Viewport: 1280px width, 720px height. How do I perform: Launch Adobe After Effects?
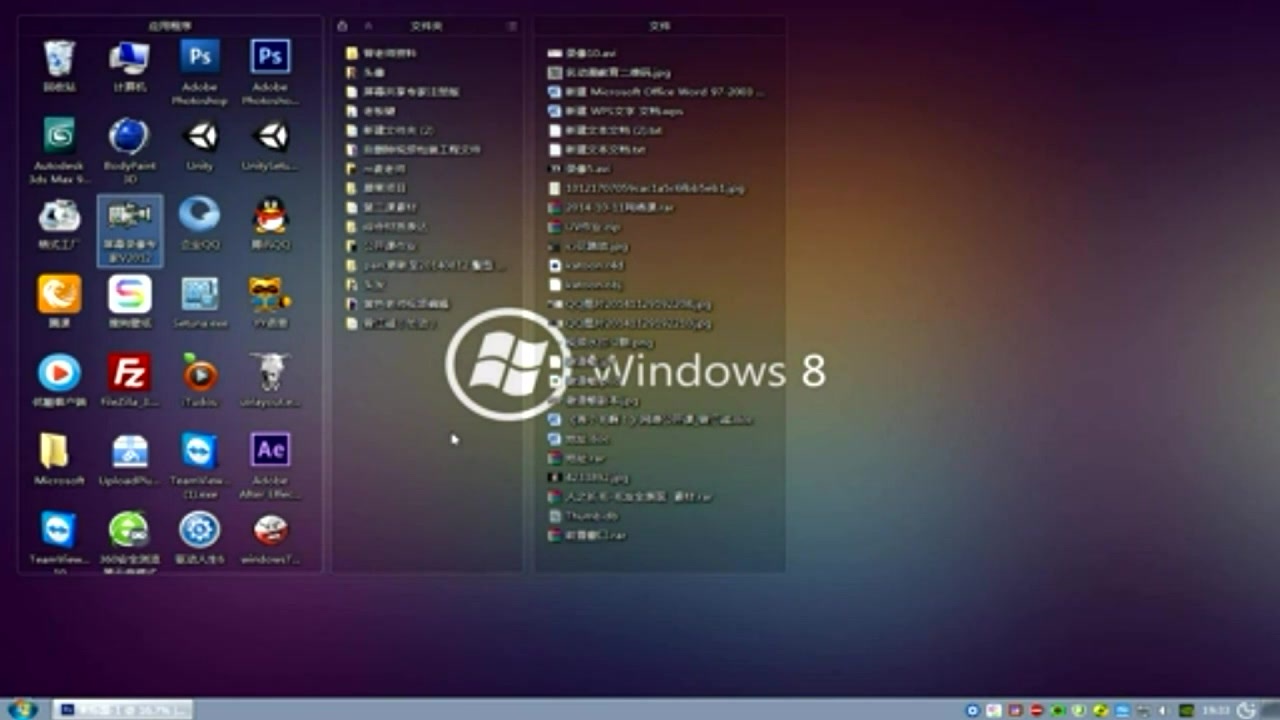pos(270,466)
